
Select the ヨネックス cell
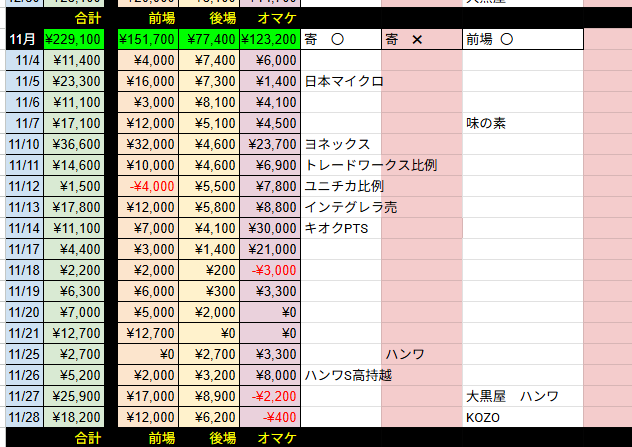click(x=340, y=144)
